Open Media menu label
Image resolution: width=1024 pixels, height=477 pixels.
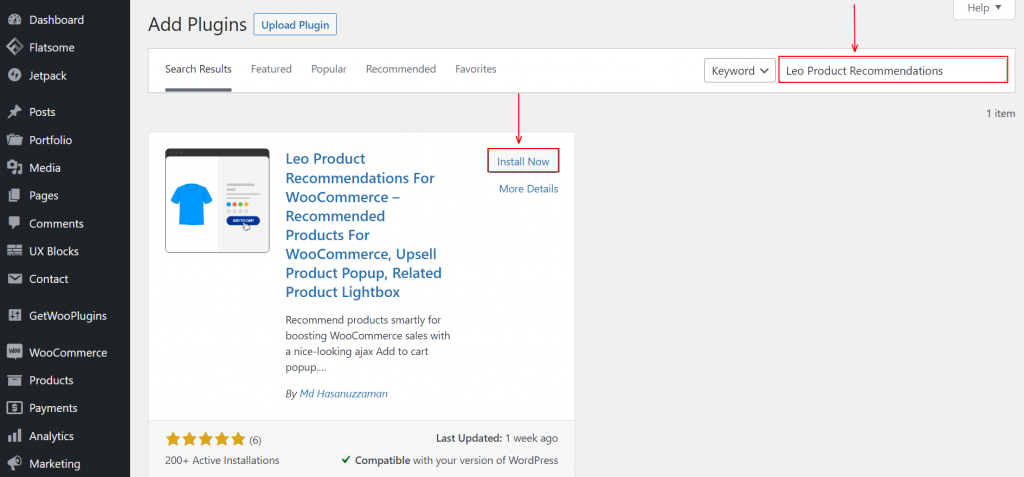click(44, 168)
